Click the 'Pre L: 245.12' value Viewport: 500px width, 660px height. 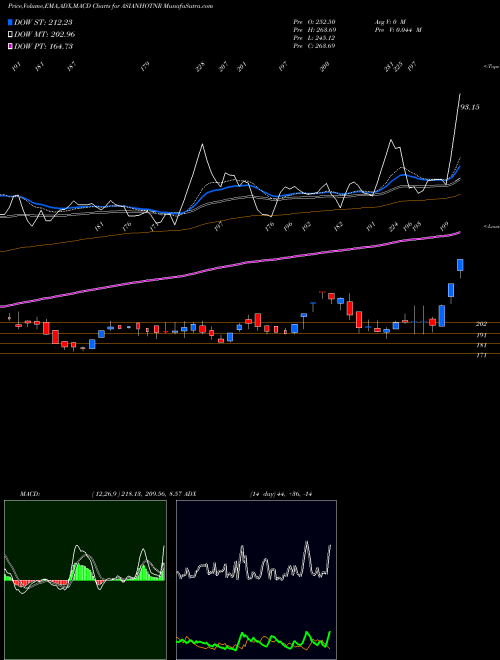[x=314, y=38]
